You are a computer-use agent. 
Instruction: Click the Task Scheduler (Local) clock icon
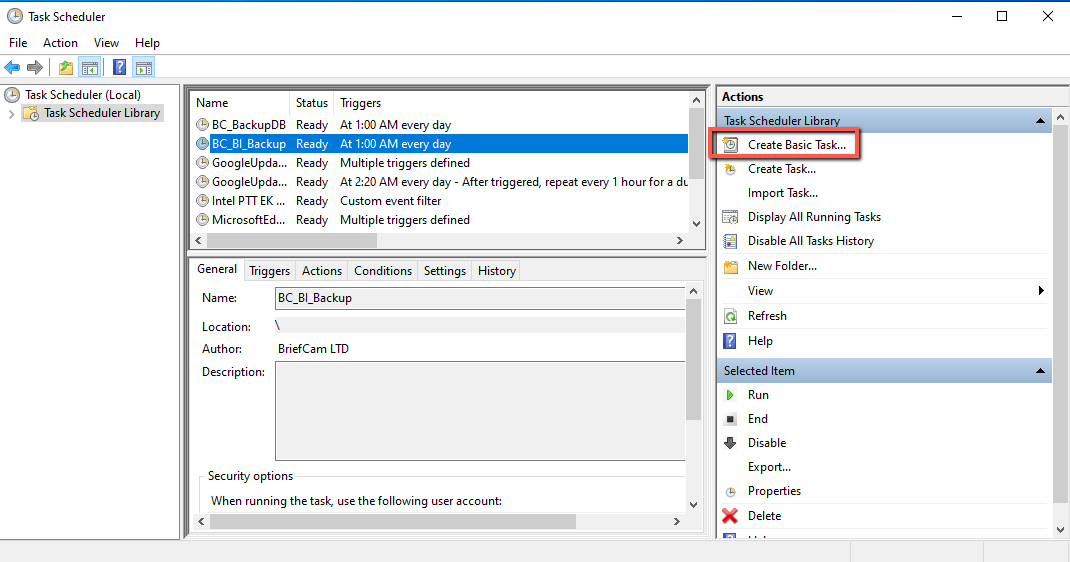[12, 95]
